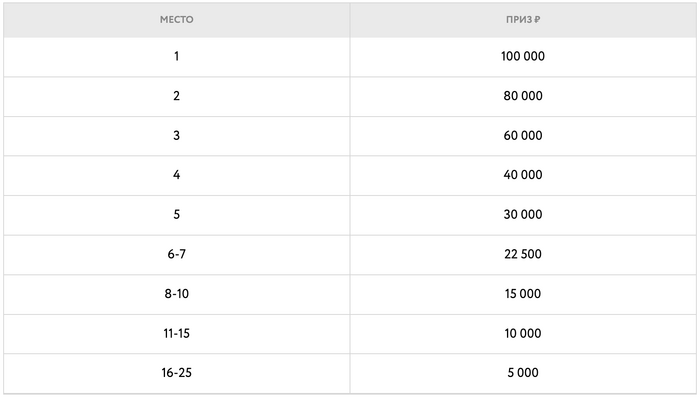This screenshot has width=700, height=399.
Task: Select the place 1 cell
Action: pos(176,57)
